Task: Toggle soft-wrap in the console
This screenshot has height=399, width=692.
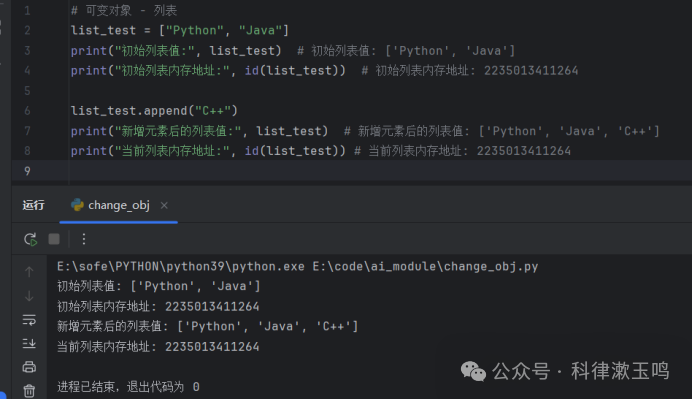Action: pos(29,320)
